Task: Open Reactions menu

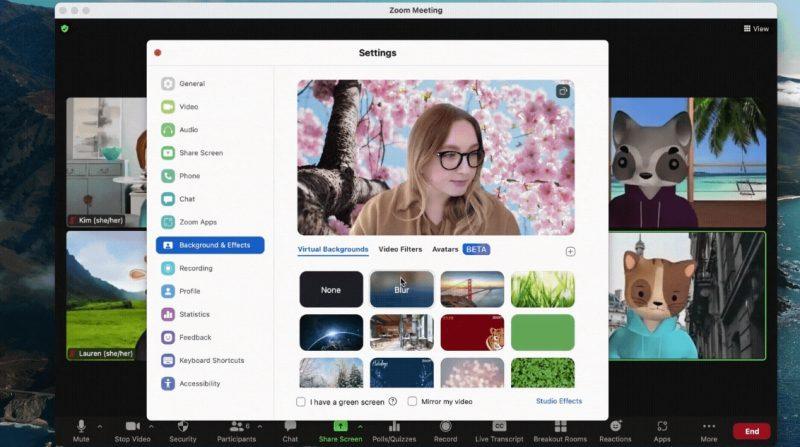Action: 615,431
